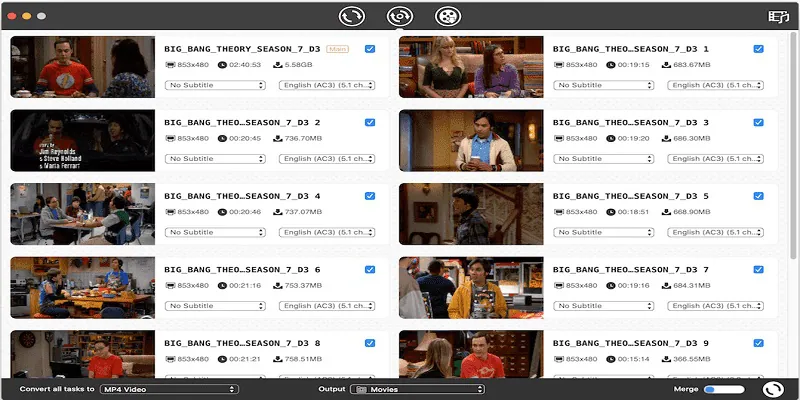Open the MP4 Video format dropdown
This screenshot has width=800, height=400.
tap(169, 389)
